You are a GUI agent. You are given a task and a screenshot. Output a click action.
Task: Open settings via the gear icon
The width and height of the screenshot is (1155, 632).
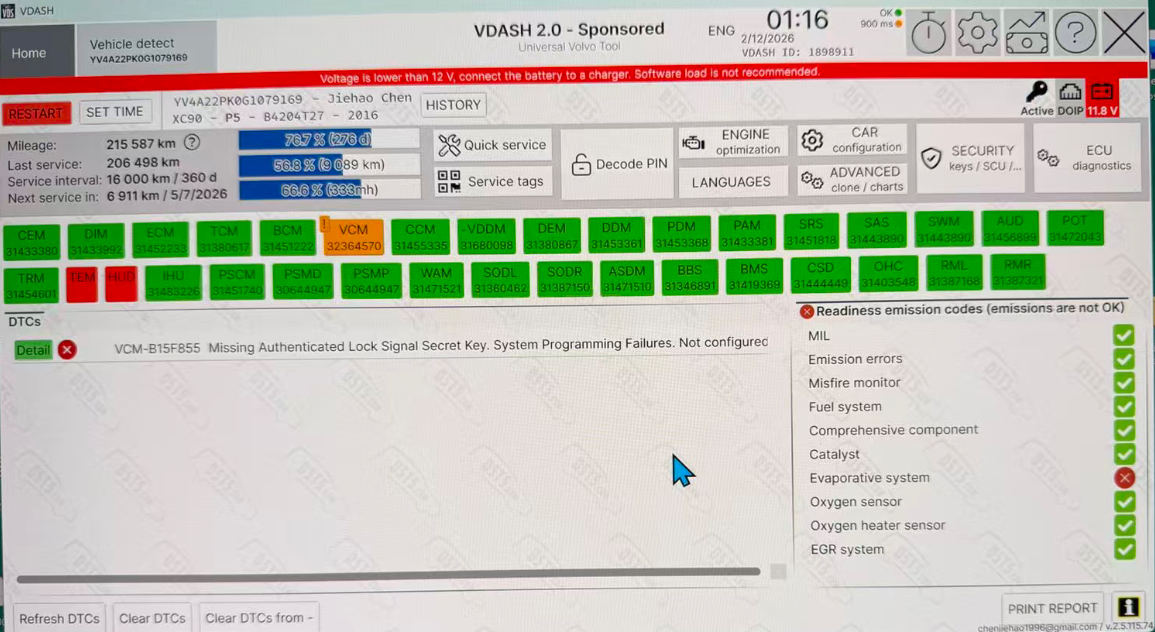pyautogui.click(x=977, y=35)
